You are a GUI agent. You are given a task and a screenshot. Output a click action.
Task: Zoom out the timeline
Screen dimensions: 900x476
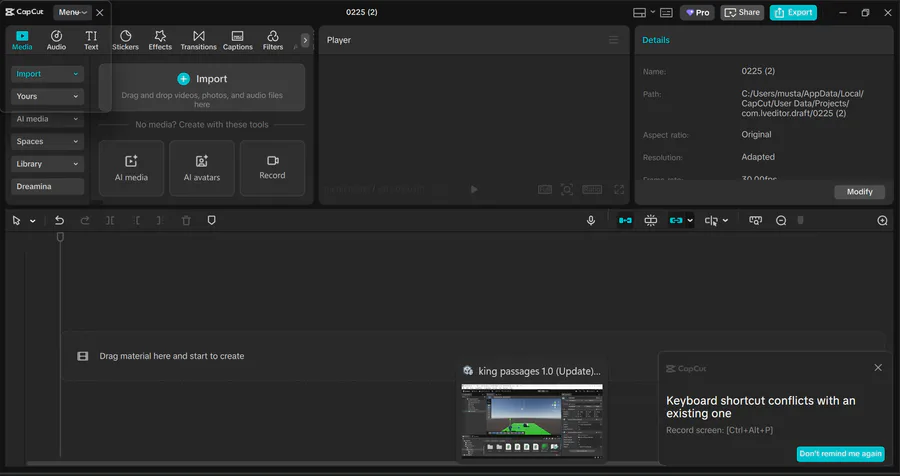(781, 220)
